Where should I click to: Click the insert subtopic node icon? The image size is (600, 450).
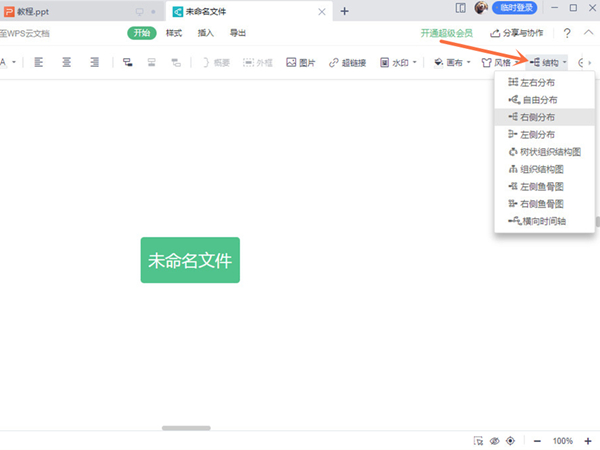pos(127,62)
